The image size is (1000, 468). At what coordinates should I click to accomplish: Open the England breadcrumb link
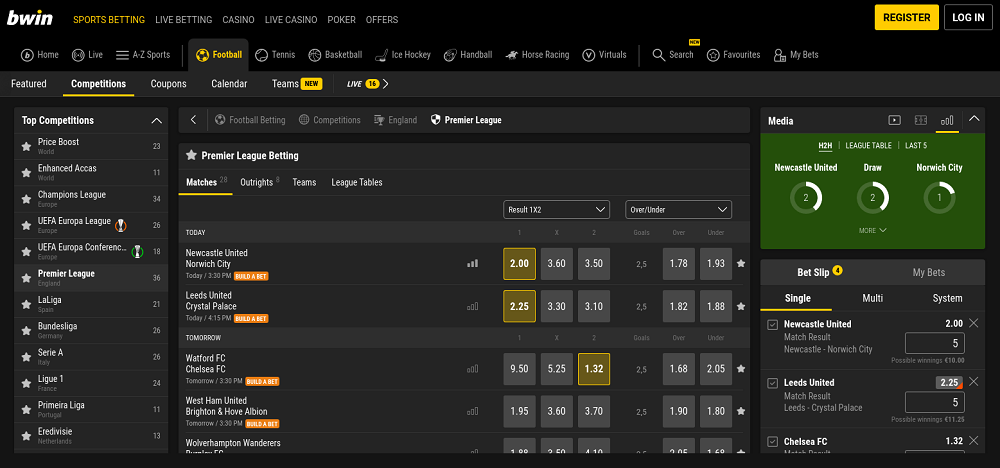pyautogui.click(x=395, y=120)
